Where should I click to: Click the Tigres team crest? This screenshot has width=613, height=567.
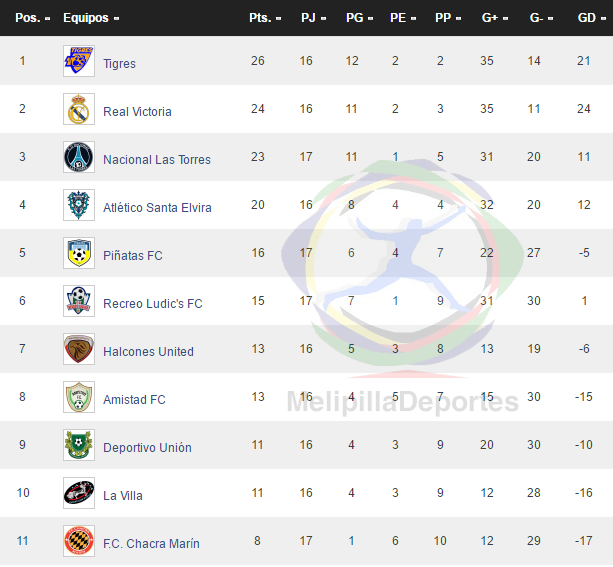79,61
